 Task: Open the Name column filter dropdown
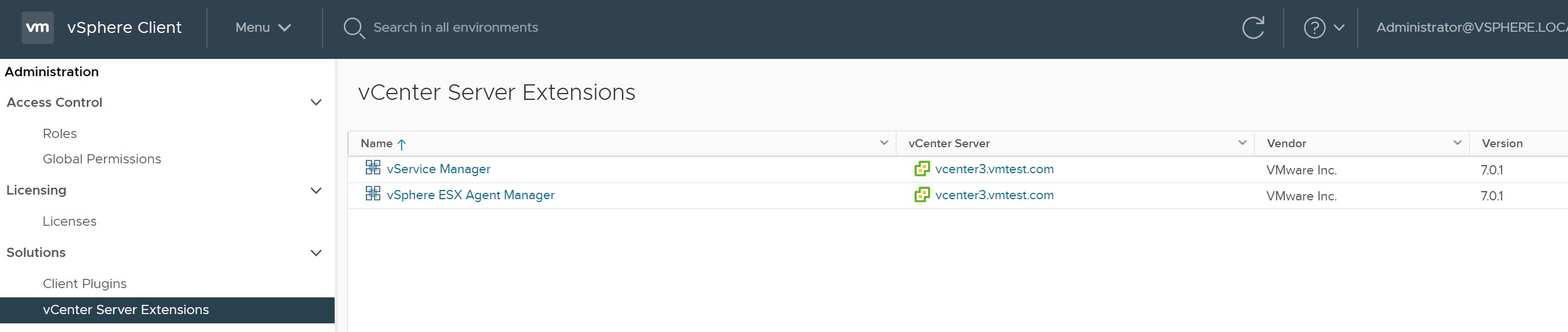884,143
